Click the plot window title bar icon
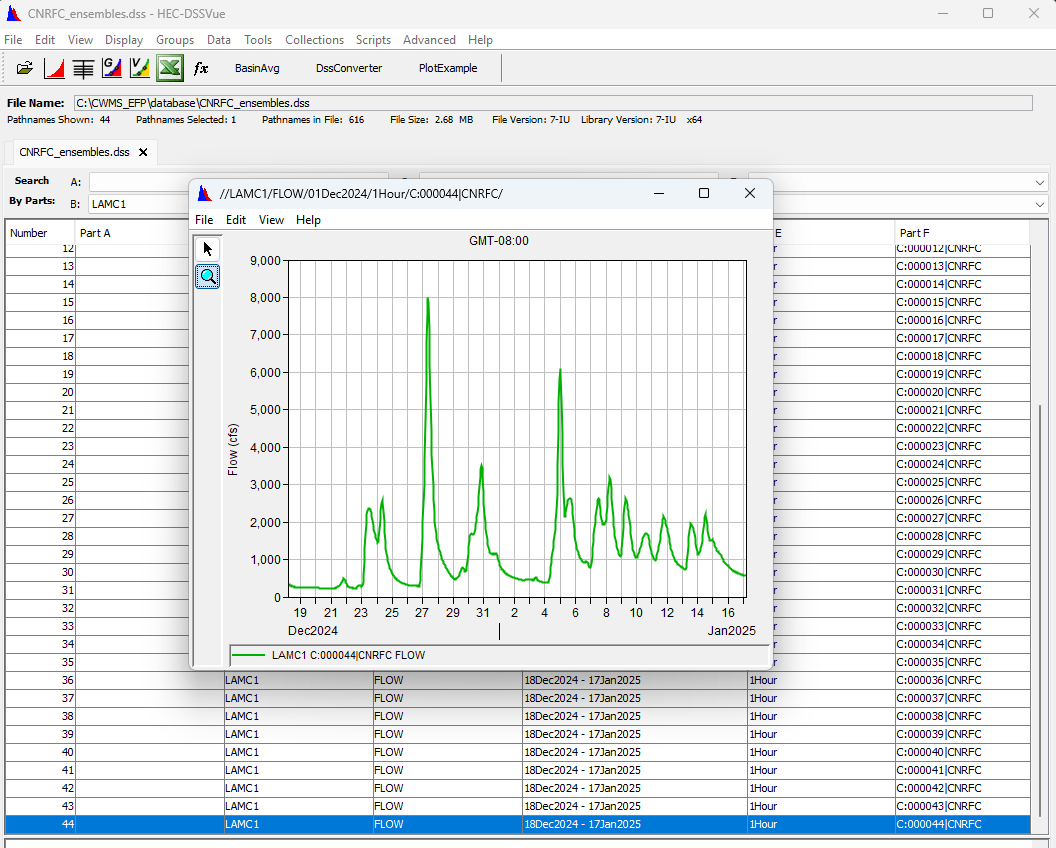 pos(205,194)
